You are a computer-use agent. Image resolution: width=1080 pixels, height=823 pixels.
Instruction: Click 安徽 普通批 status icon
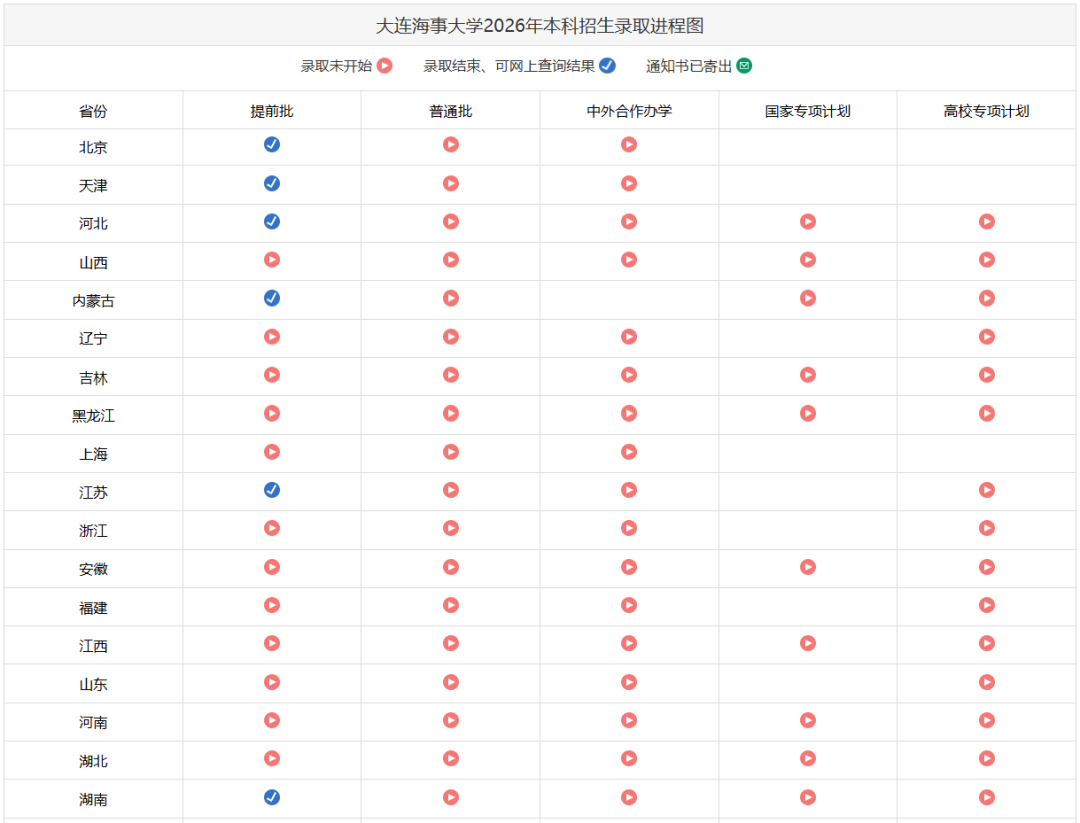click(450, 567)
